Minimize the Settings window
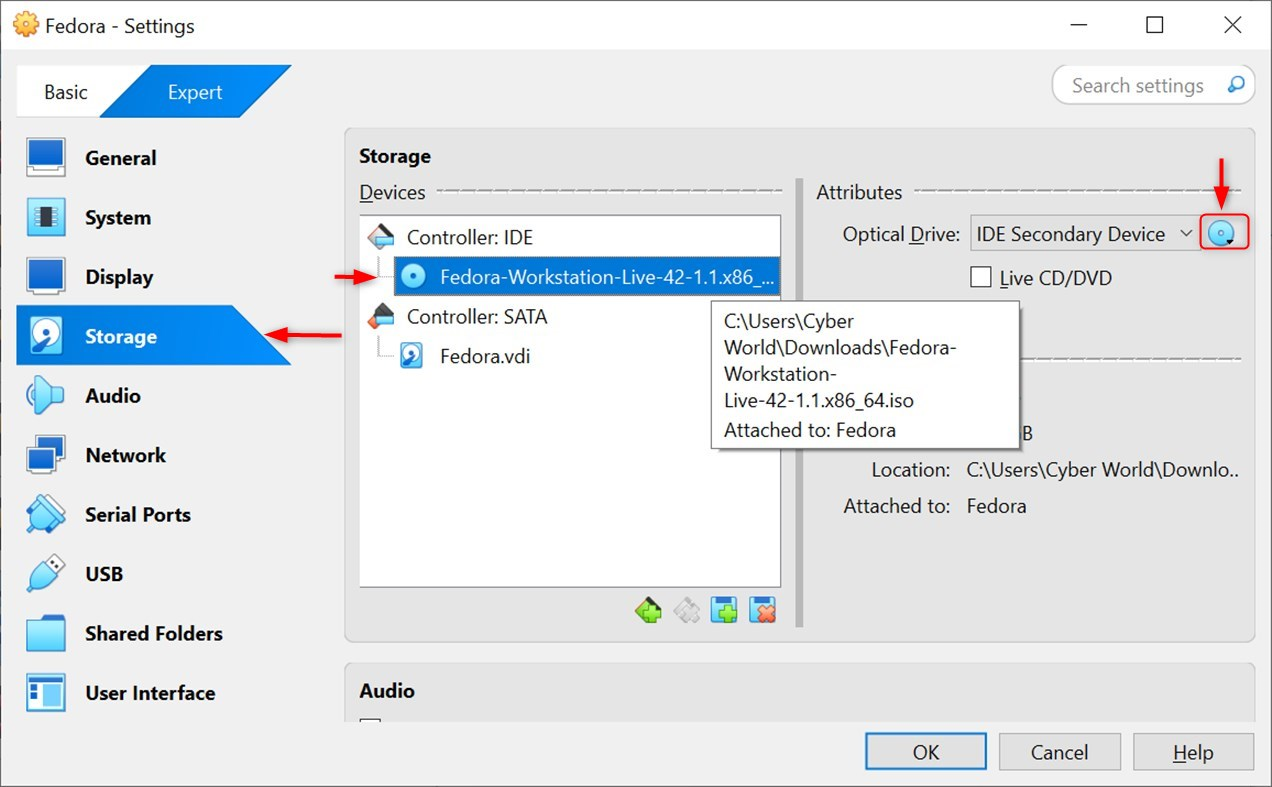Viewport: 1272px width, 787px height. 1077,25
